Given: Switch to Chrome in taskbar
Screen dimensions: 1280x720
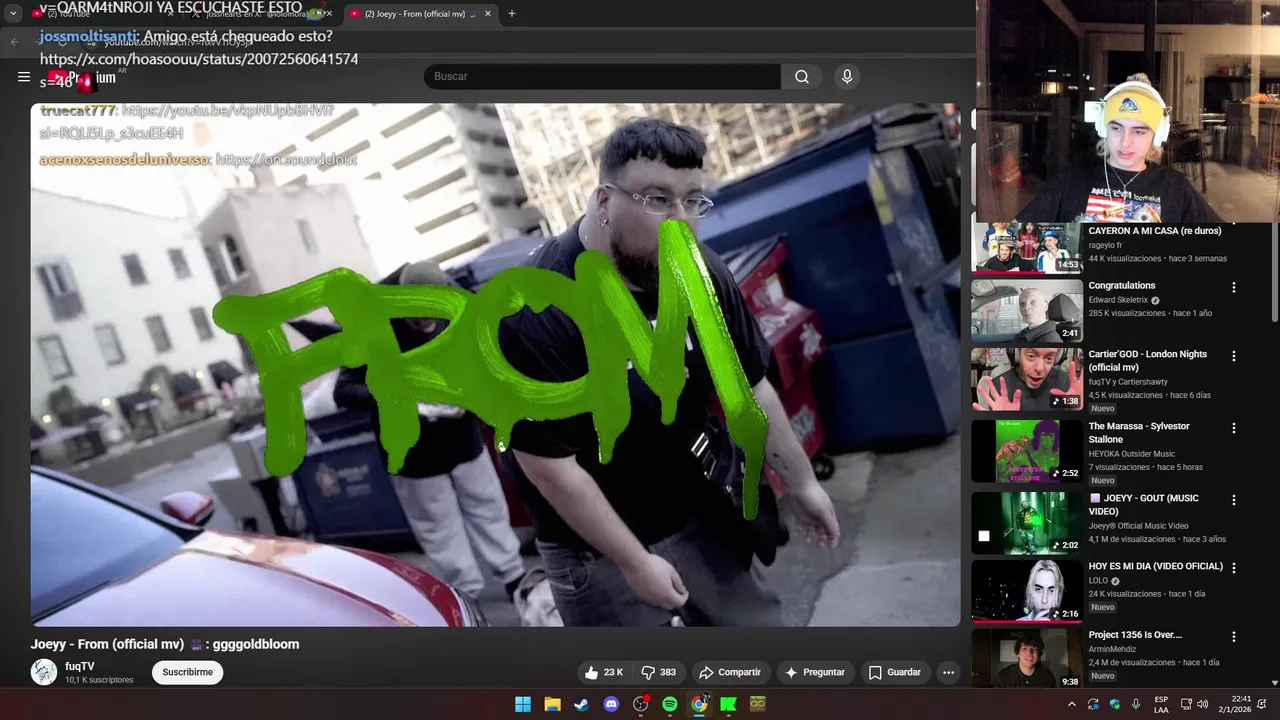Looking at the screenshot, I should 699,704.
